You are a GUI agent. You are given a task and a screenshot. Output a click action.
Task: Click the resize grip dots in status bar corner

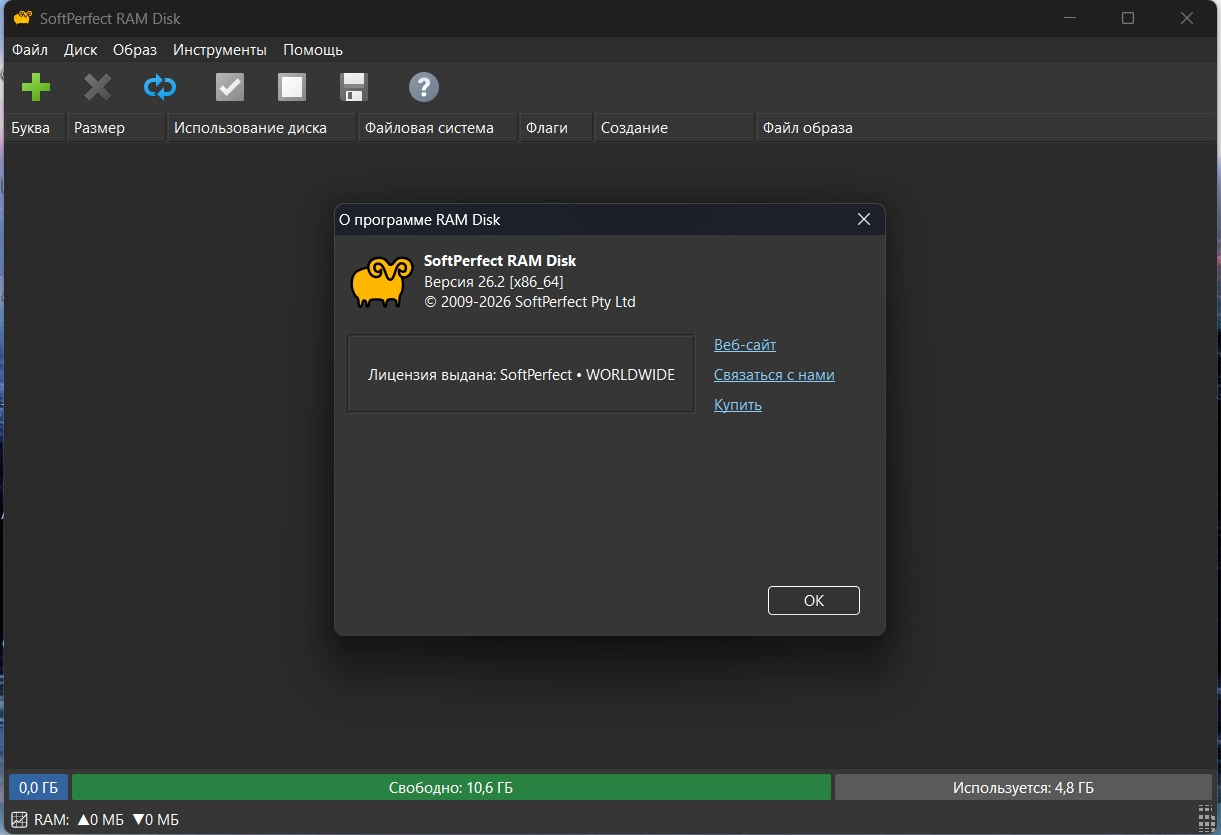click(x=1206, y=819)
